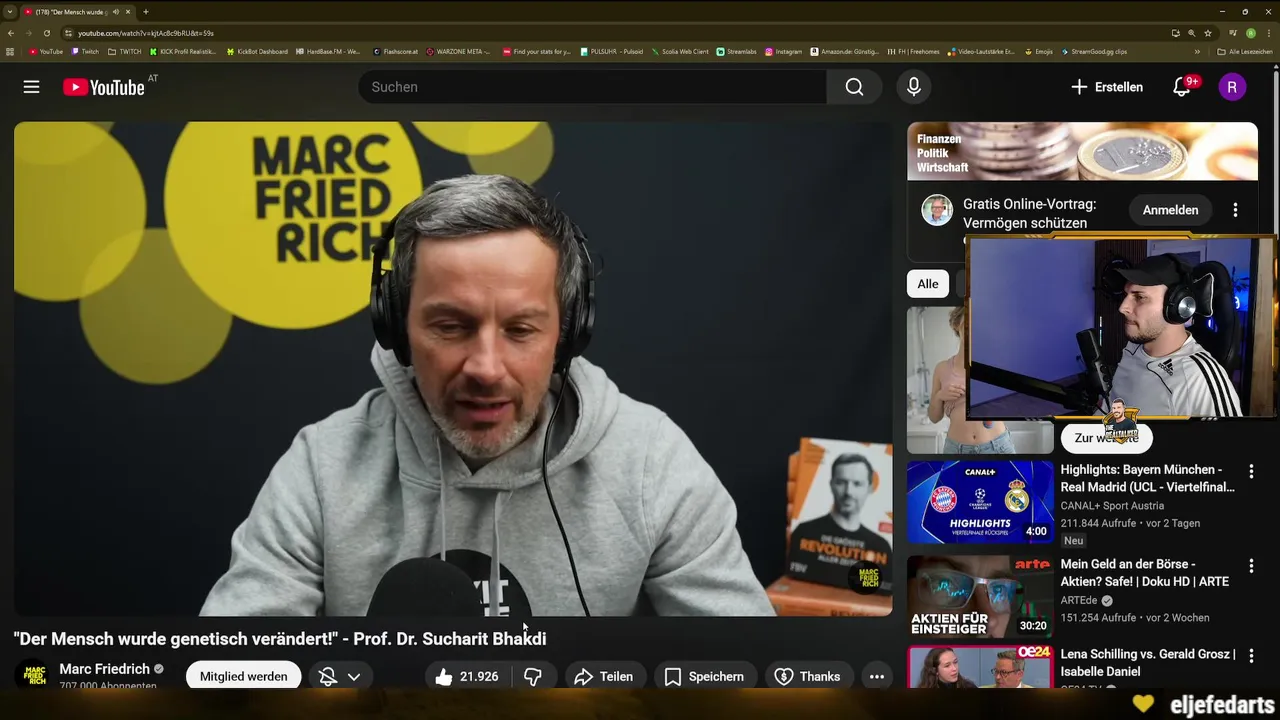Select the Alle filter chip

click(x=928, y=284)
